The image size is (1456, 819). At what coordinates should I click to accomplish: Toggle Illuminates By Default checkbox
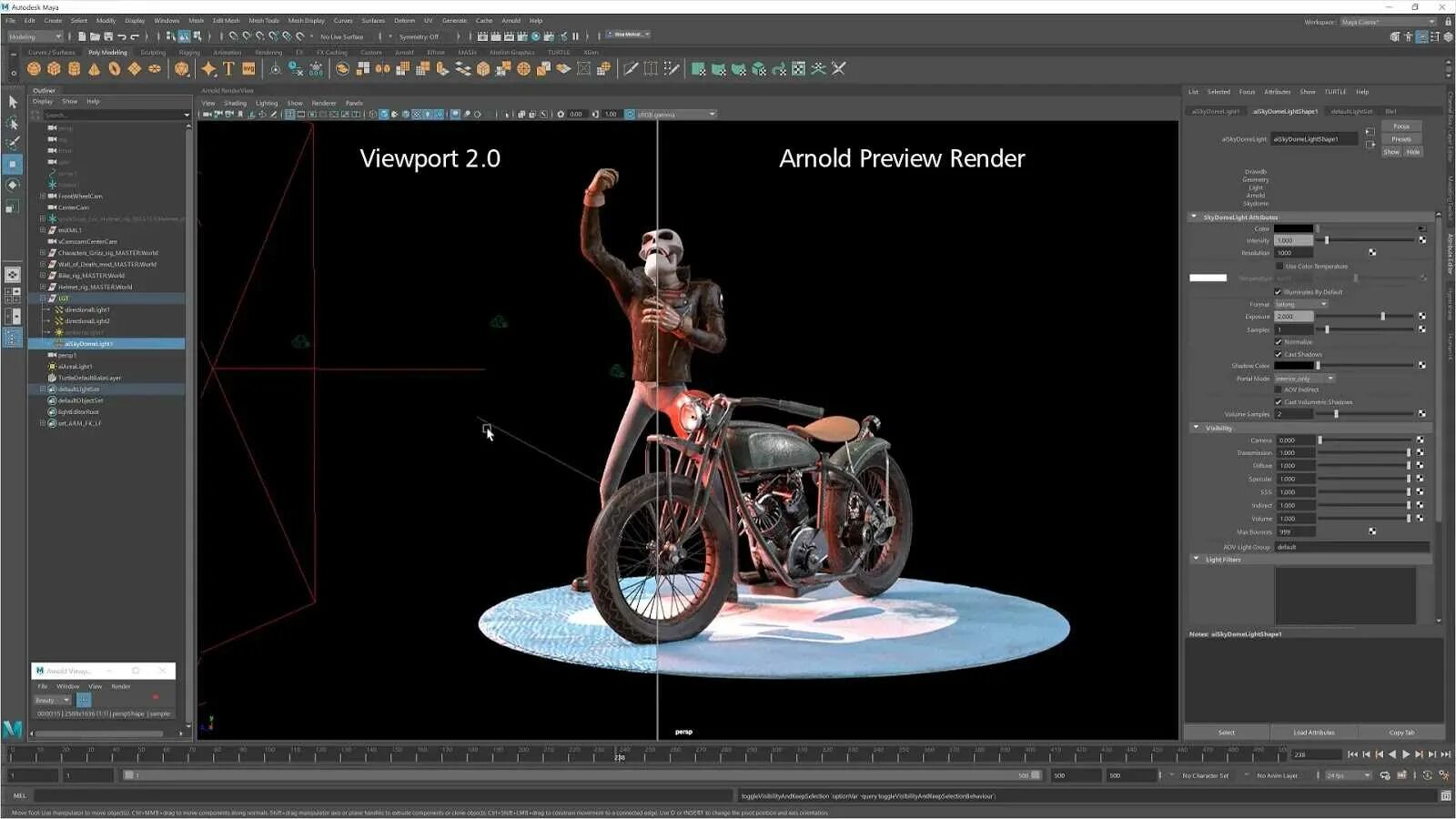coord(1278,292)
